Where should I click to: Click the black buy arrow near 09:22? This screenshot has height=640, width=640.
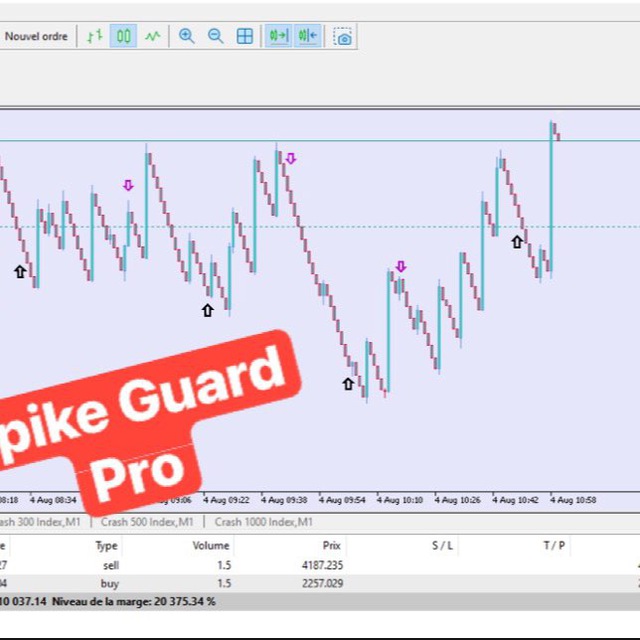pyautogui.click(x=208, y=310)
